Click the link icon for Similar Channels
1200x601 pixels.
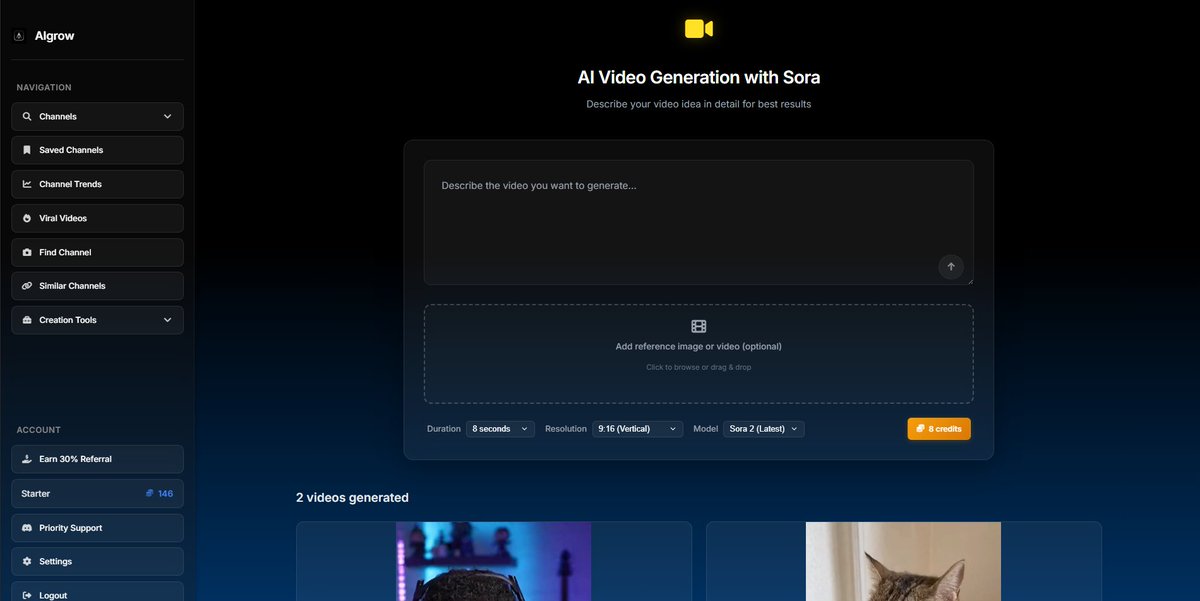27,286
